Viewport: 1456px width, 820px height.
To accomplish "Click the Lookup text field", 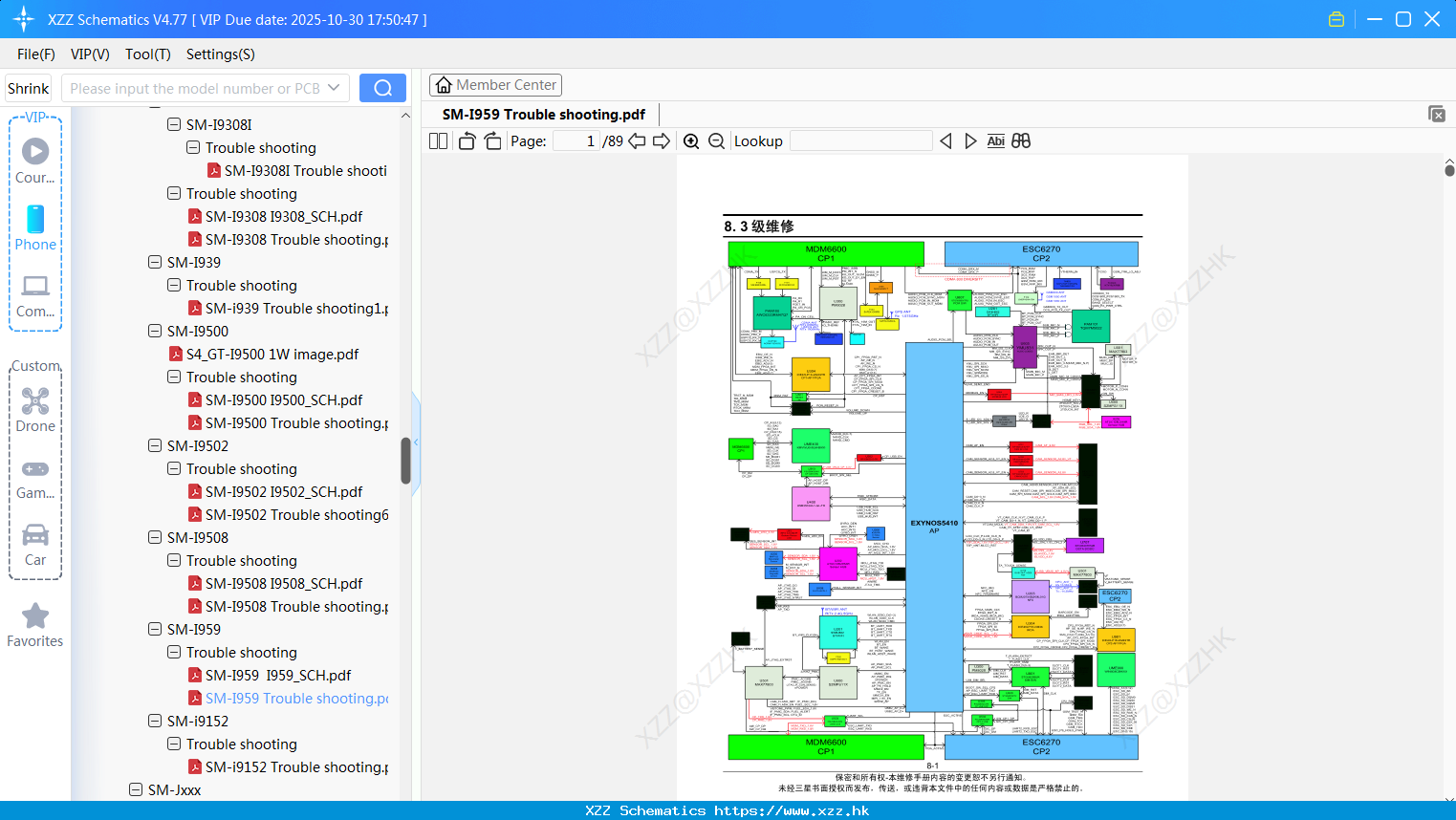I will tap(860, 141).
